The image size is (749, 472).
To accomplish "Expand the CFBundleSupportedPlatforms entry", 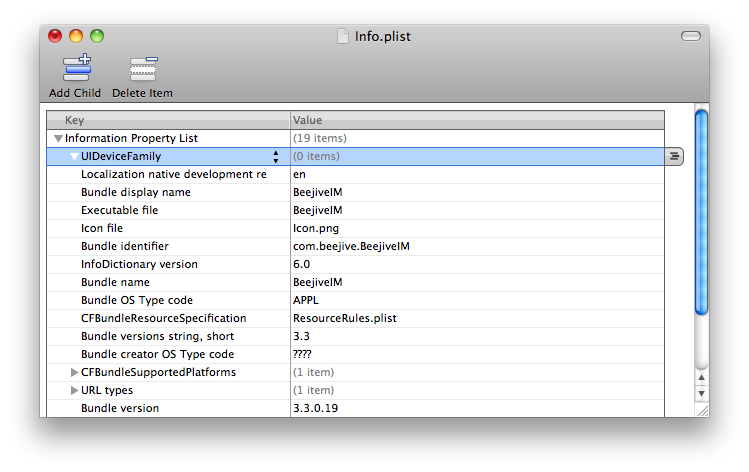I will click(74, 372).
